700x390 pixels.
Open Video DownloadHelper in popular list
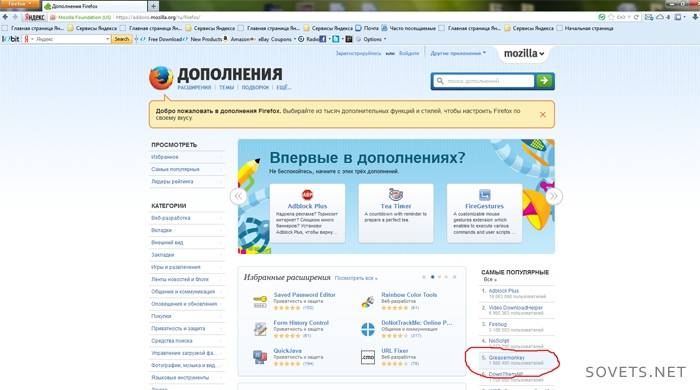(x=516, y=307)
